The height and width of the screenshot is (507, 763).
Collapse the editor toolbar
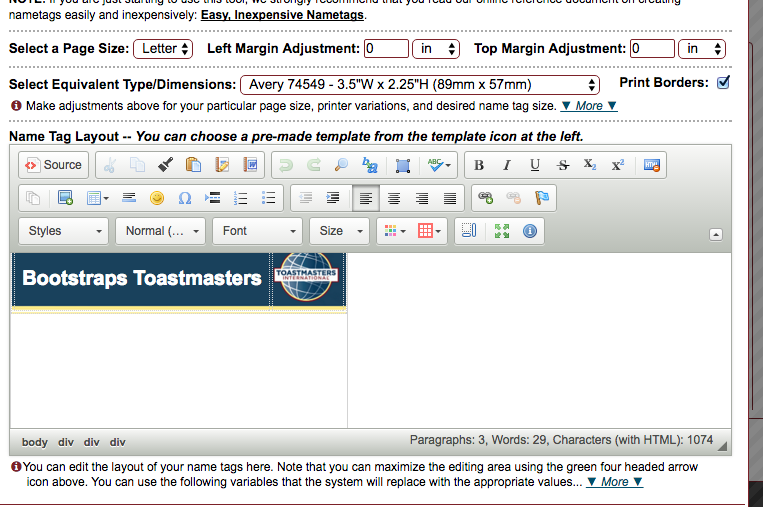716,235
